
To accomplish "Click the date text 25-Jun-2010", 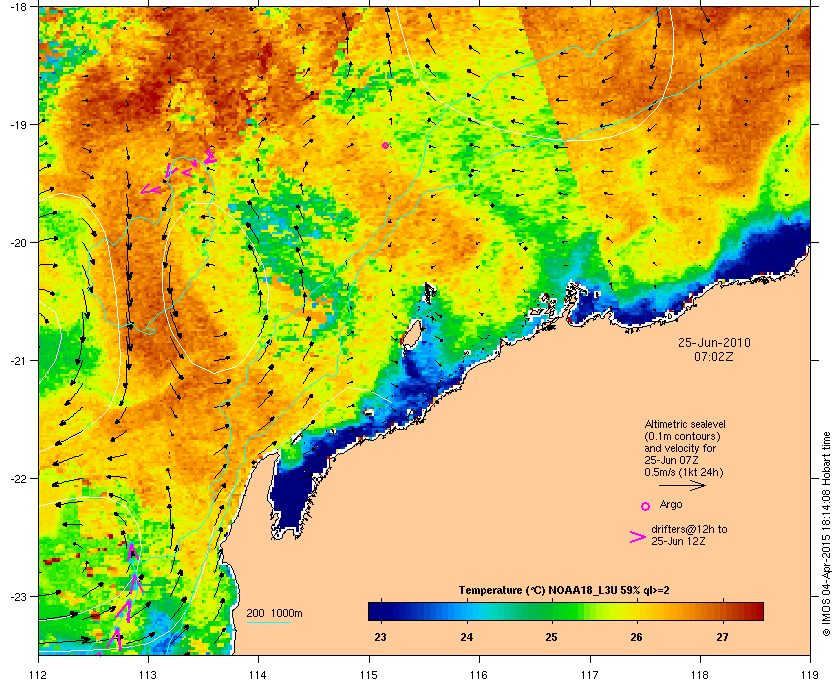I will point(714,343).
